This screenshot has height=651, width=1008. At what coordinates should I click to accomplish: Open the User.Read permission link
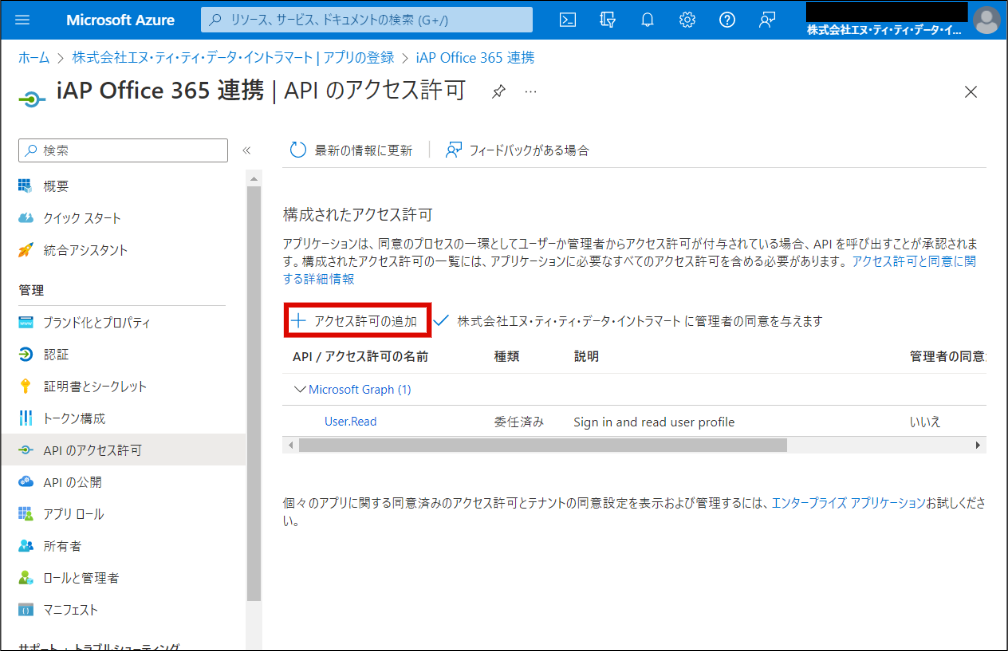coord(350,422)
